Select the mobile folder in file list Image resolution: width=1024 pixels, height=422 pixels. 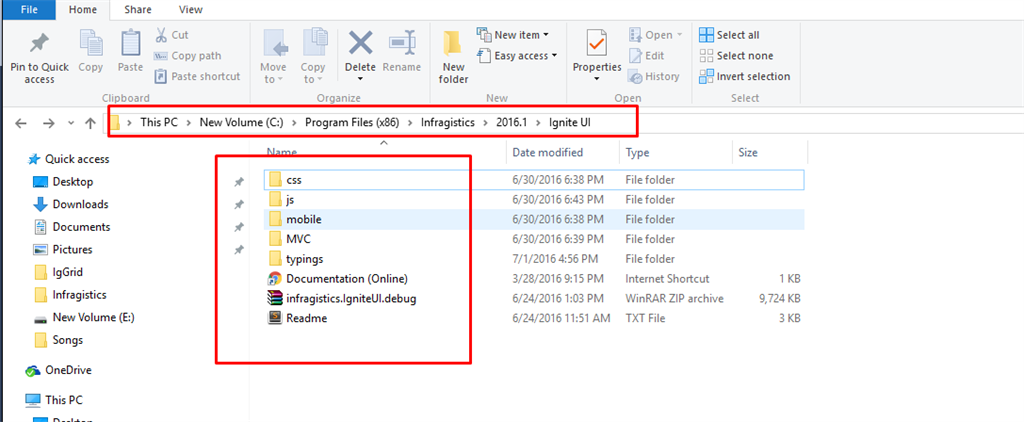(x=303, y=218)
